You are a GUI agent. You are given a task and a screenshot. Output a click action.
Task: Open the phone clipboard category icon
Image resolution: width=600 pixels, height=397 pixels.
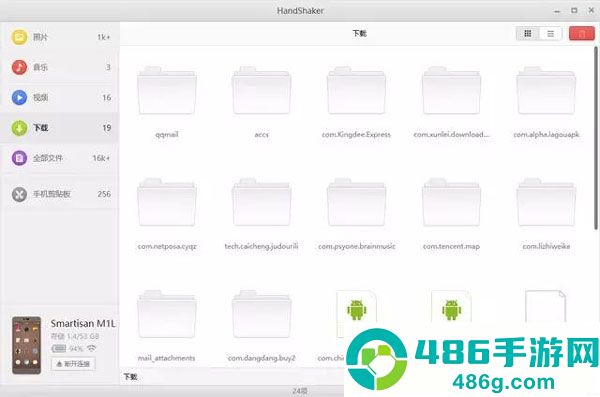pyautogui.click(x=19, y=194)
